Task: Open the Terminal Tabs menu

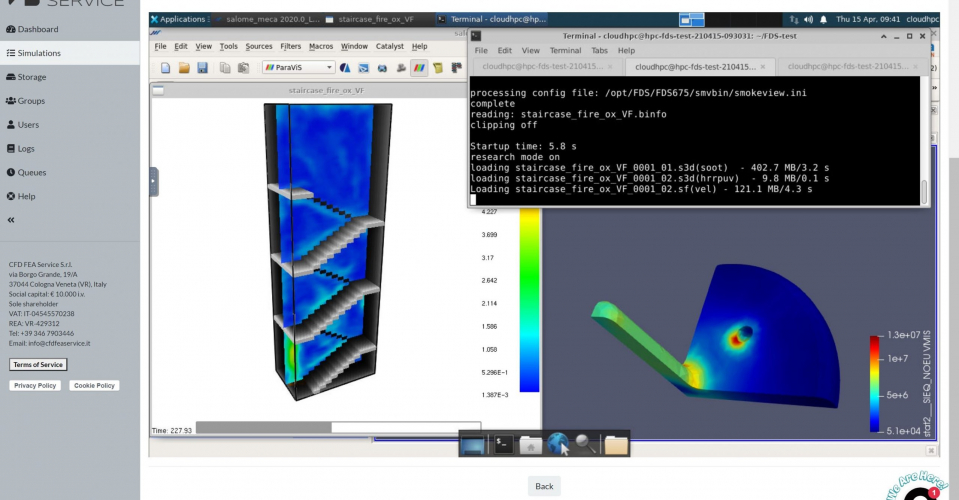Action: [x=599, y=51]
